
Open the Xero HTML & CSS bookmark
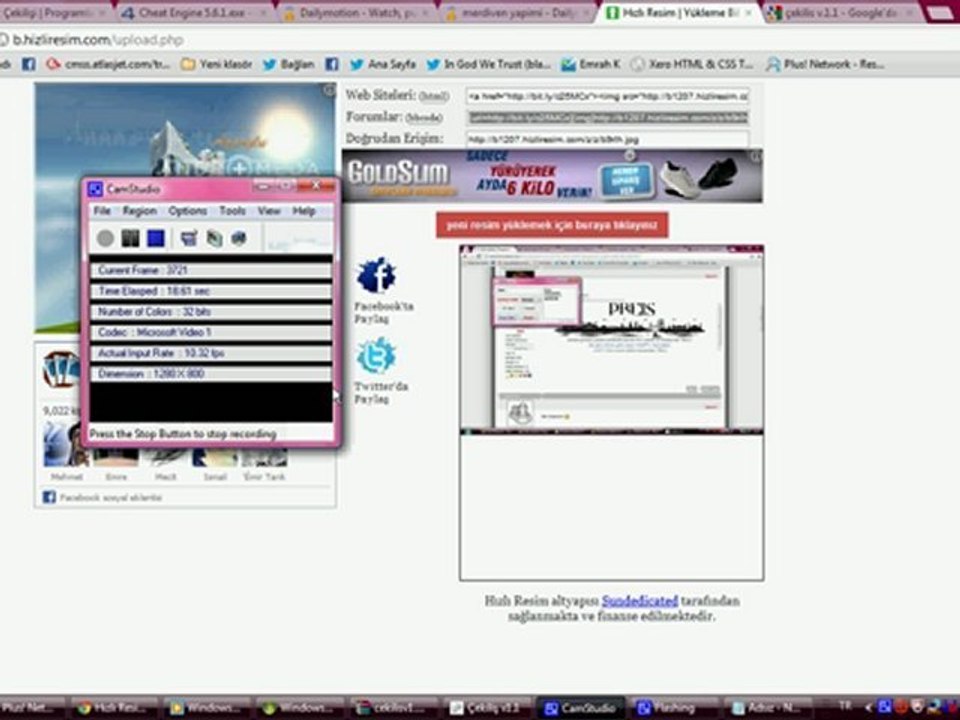[692, 64]
